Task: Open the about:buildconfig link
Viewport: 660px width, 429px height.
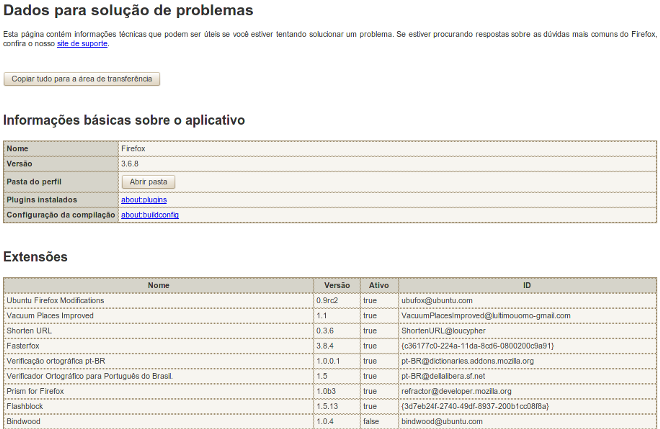Action: coord(150,215)
